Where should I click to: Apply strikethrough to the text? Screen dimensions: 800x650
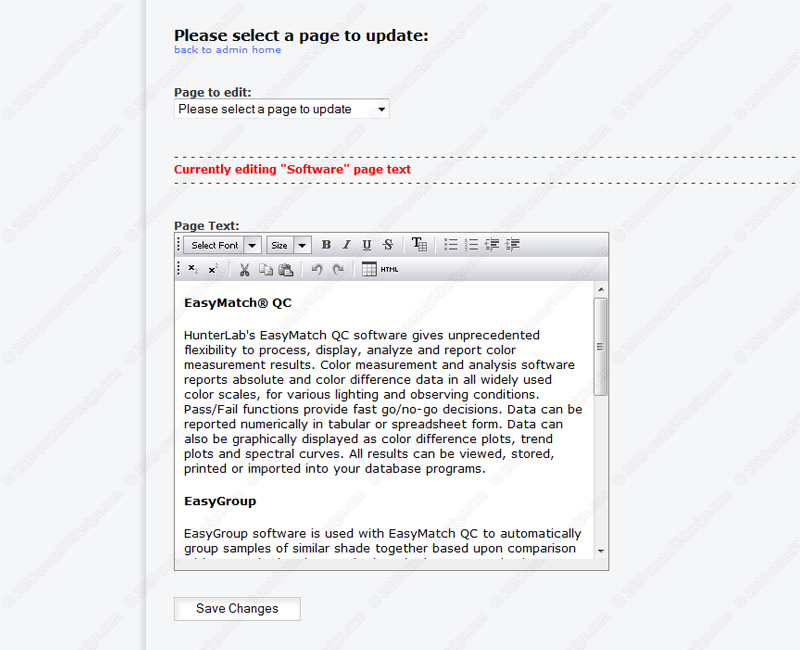coord(388,245)
